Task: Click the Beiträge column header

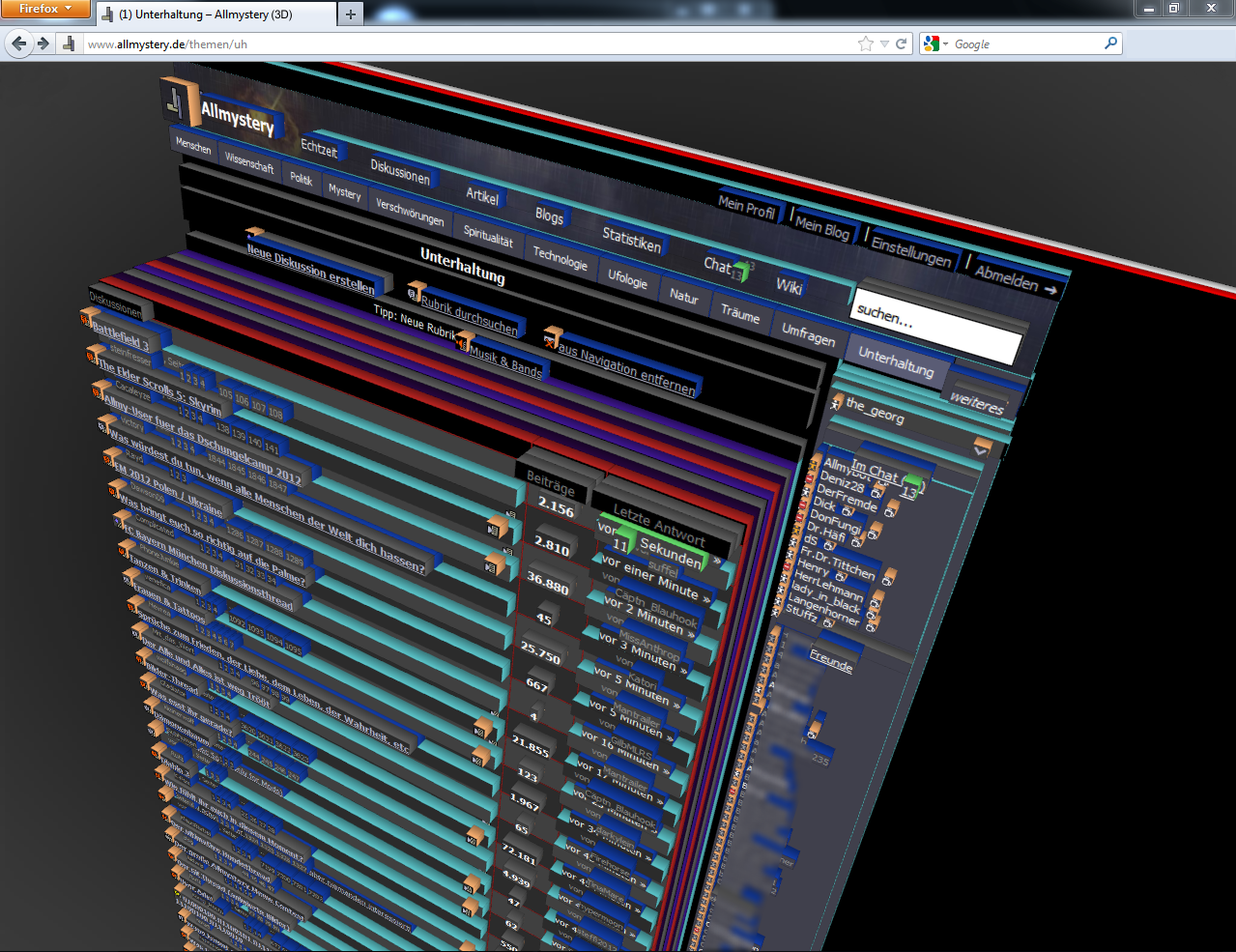Action: [550, 483]
